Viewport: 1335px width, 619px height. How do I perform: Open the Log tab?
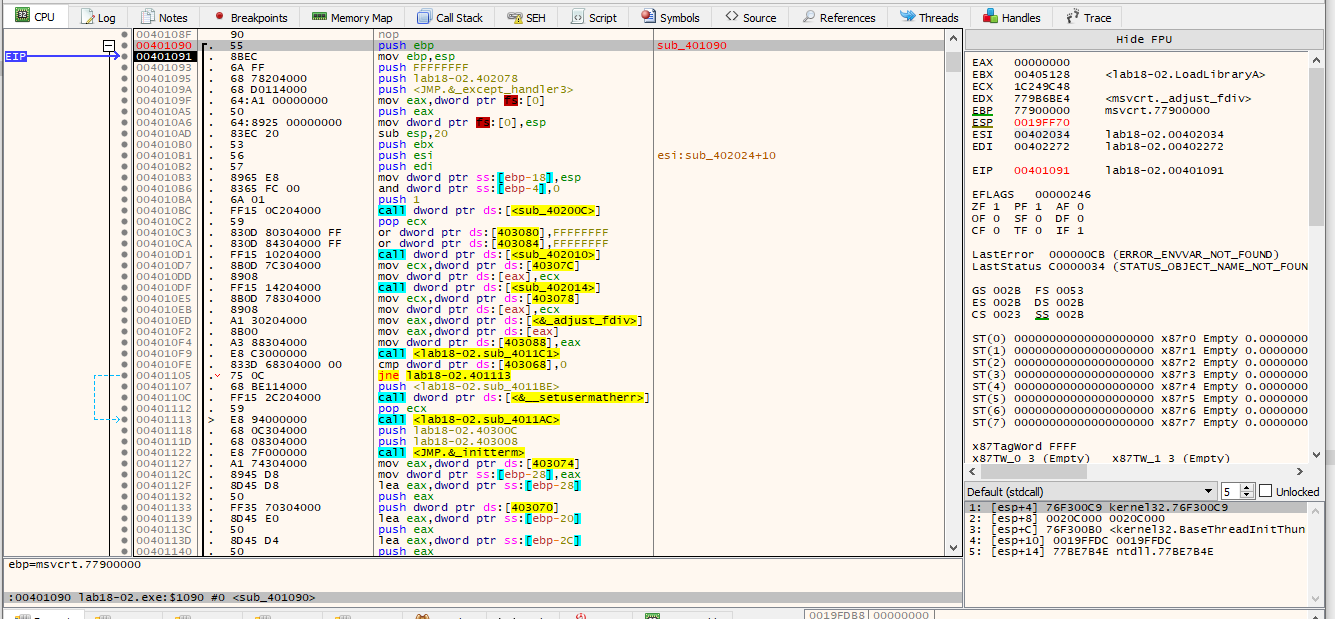coord(98,17)
